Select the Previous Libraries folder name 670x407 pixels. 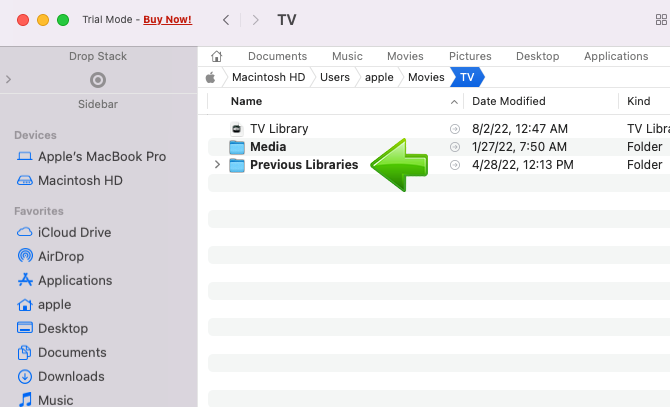pyautogui.click(x=304, y=165)
